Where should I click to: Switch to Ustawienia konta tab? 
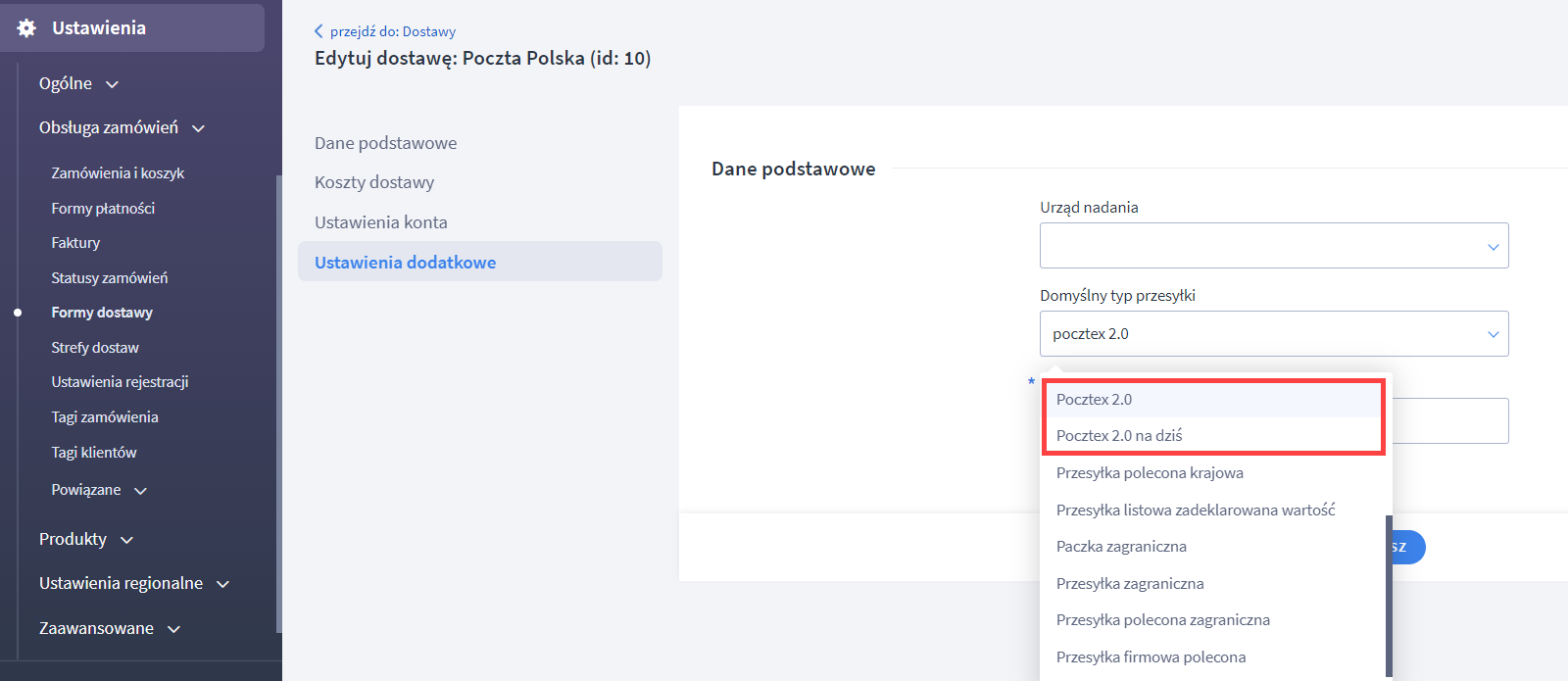click(x=381, y=222)
